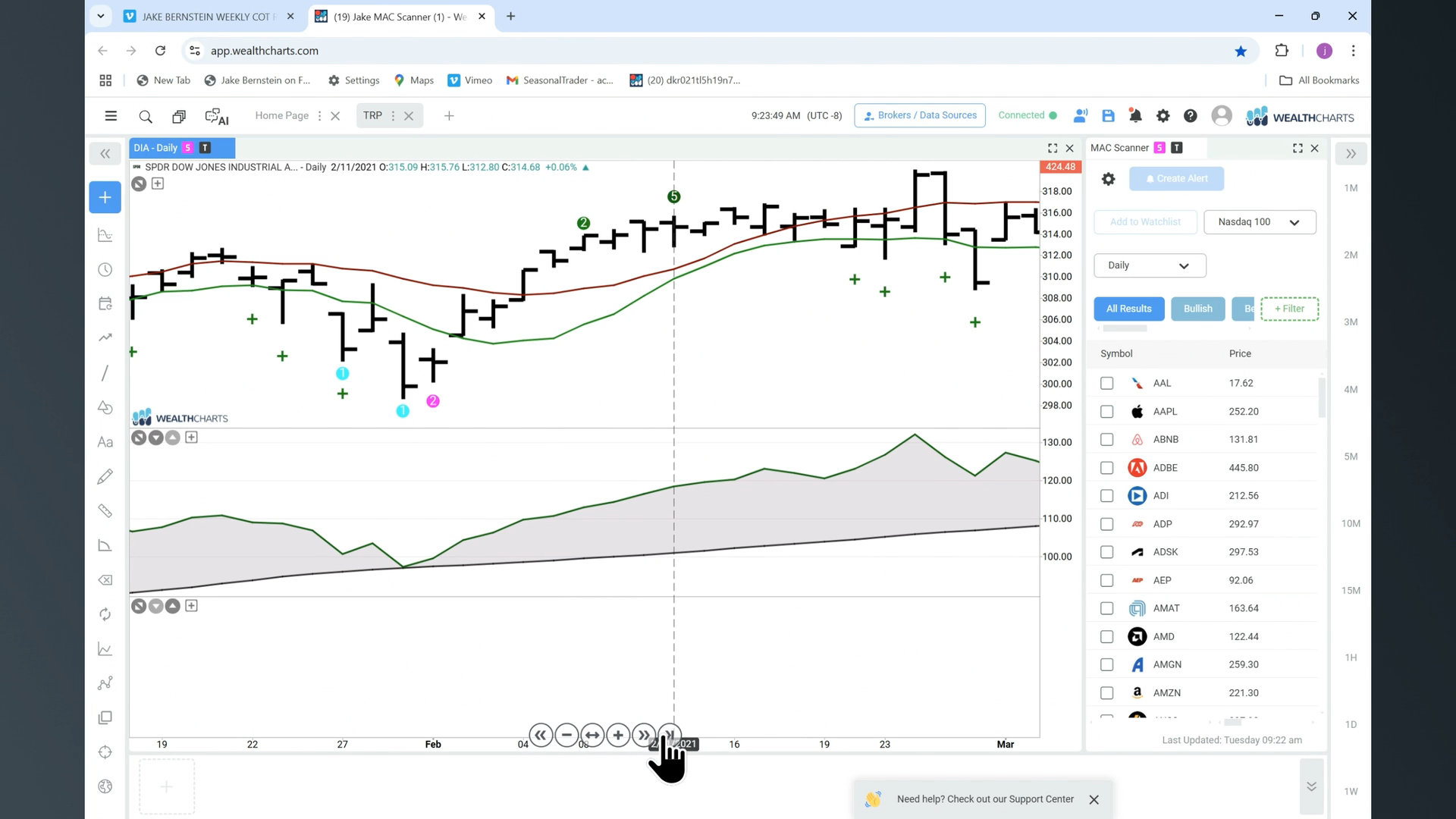
Task: Zoom in chart with plus control
Action: click(618, 735)
